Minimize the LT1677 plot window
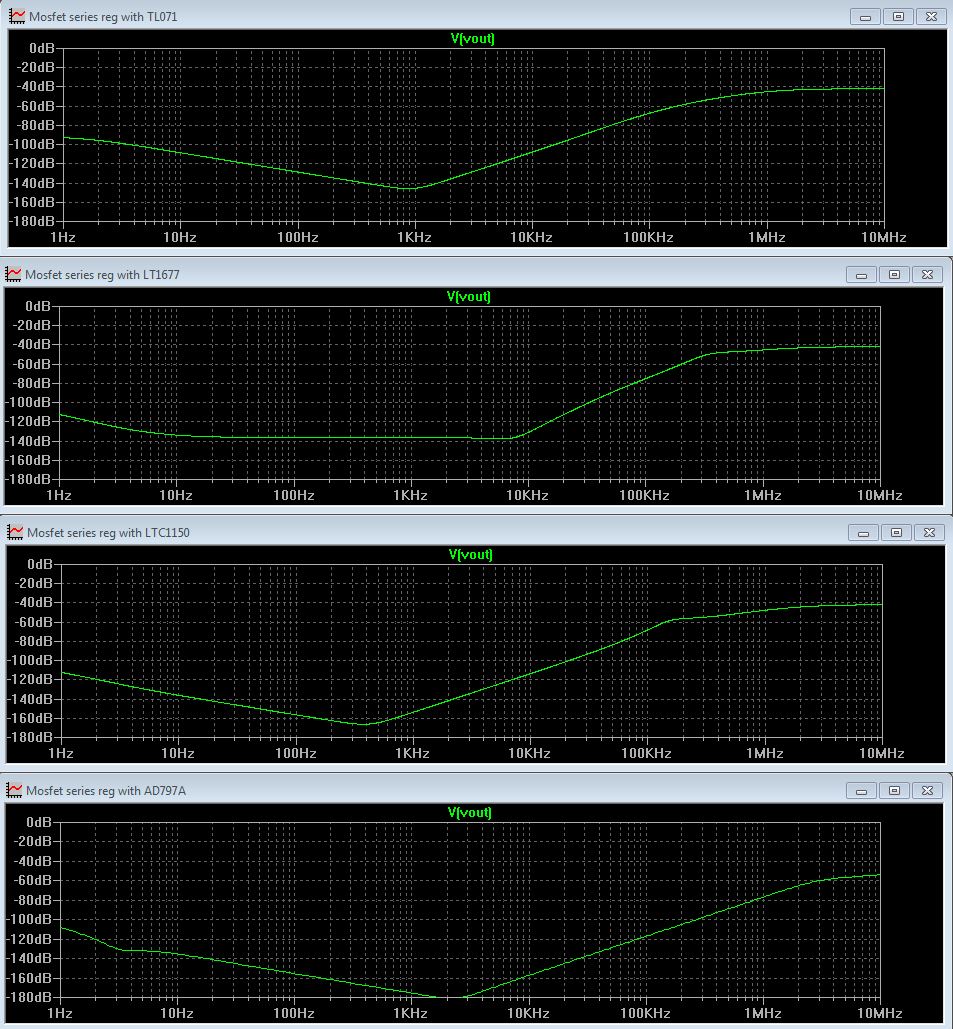Screen dimensions: 953x1029 pyautogui.click(x=861, y=275)
